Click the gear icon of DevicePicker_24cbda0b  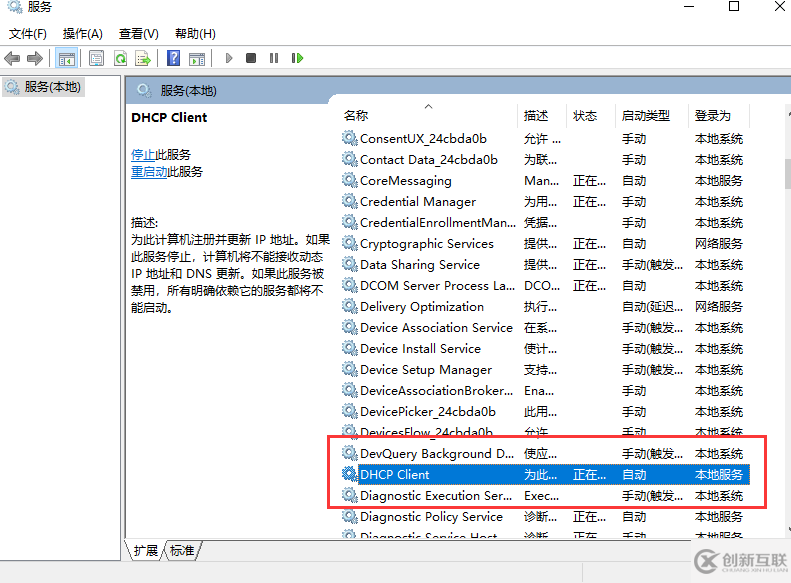tap(350, 411)
